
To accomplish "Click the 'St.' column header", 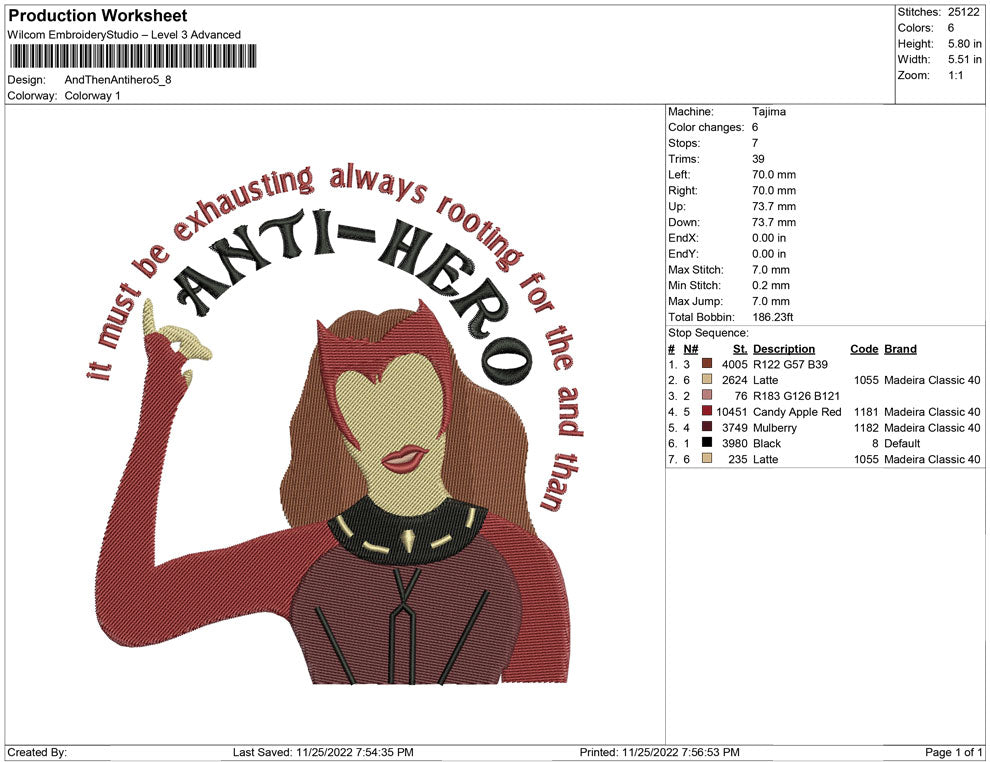I will pos(740,349).
